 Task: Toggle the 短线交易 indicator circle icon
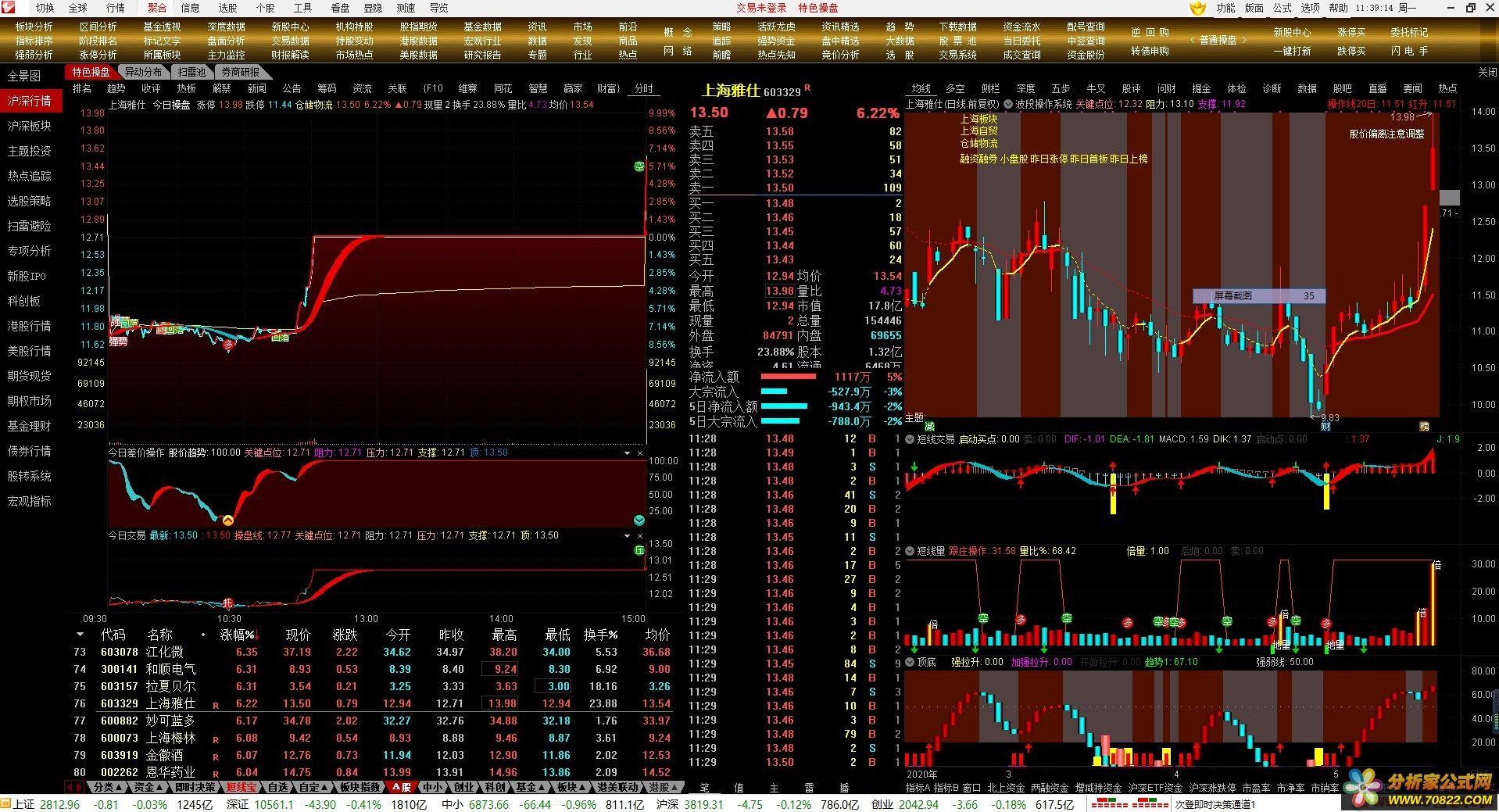click(x=910, y=439)
